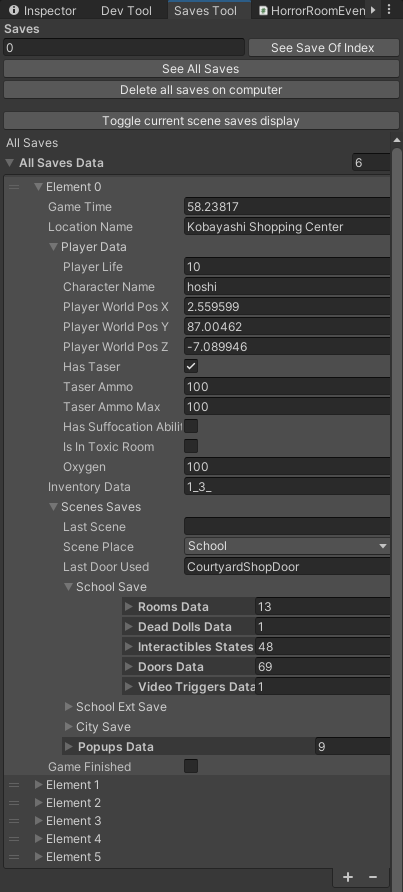Open the three-dot panel options menu
Image resolution: width=403 pixels, height=892 pixels.
[389, 10]
